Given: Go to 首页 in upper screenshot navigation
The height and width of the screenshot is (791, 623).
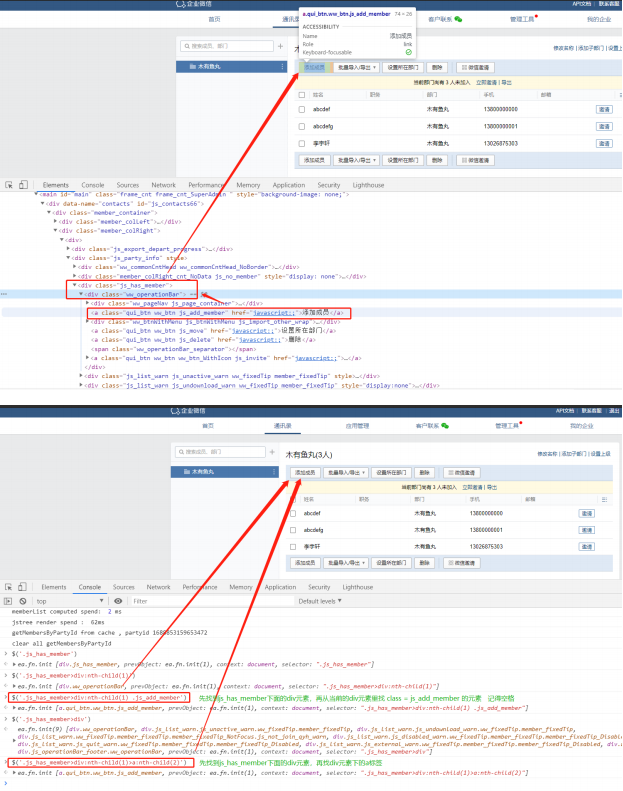Looking at the screenshot, I should click(214, 19).
